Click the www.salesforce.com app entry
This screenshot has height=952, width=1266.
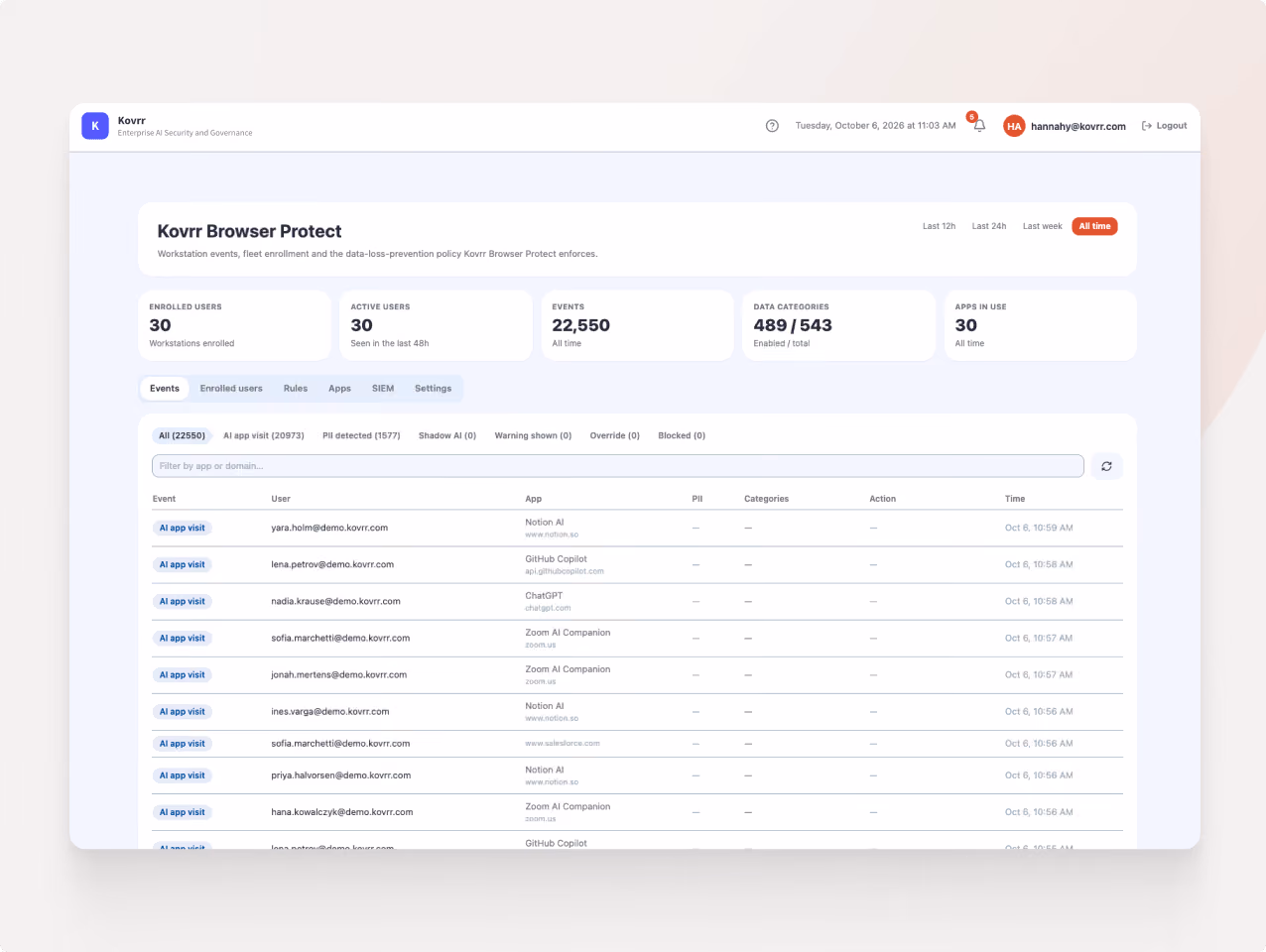[563, 744]
